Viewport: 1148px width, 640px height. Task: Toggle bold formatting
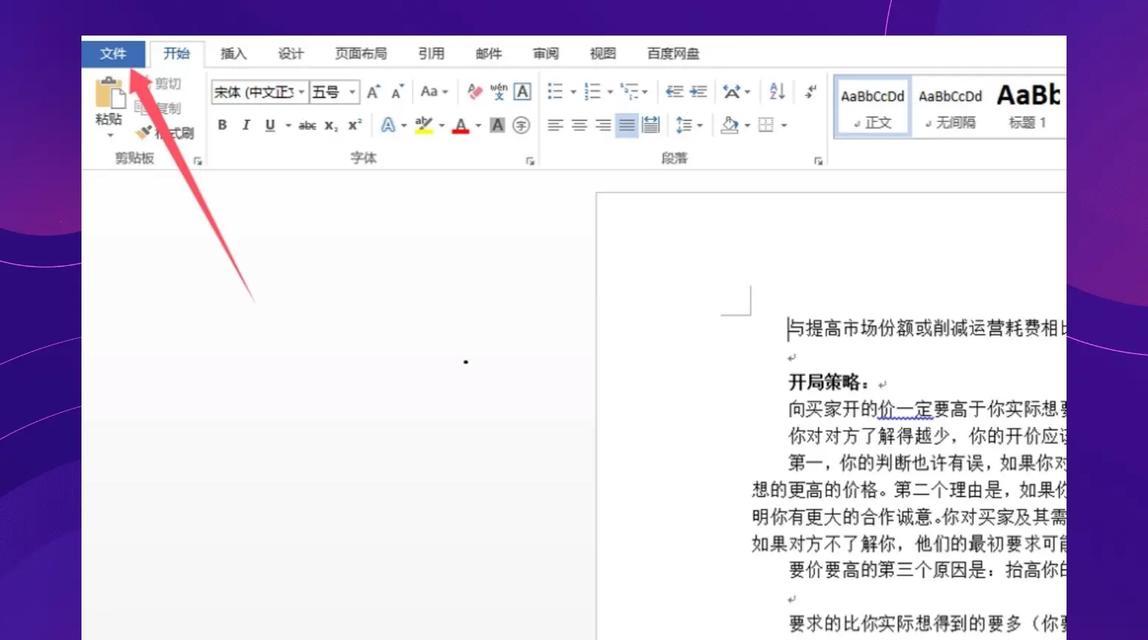click(x=222, y=125)
